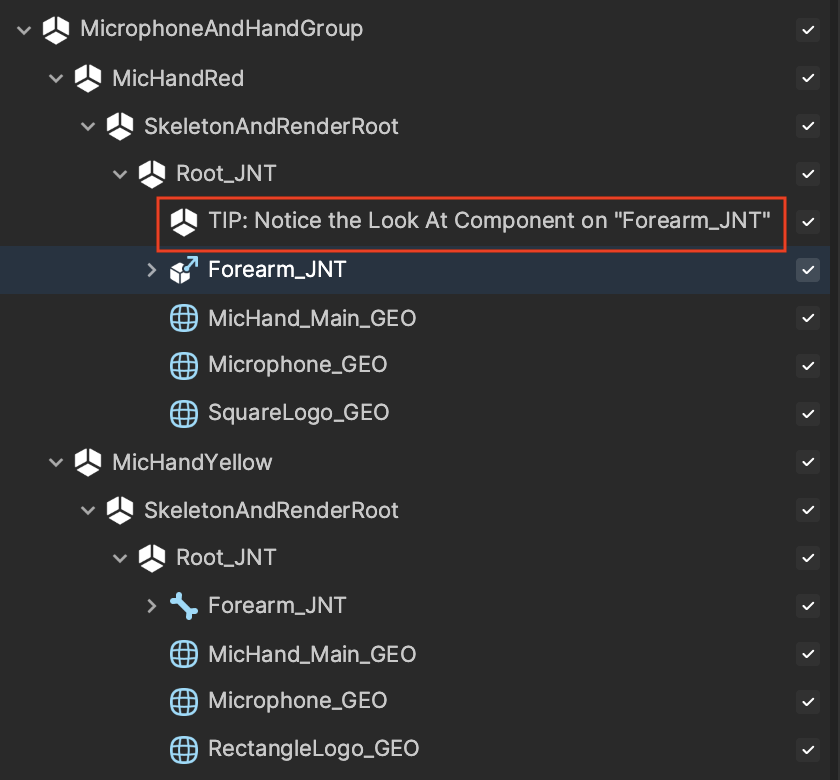Toggle the checkbox for the selected Forearm_JNT row

coord(808,270)
